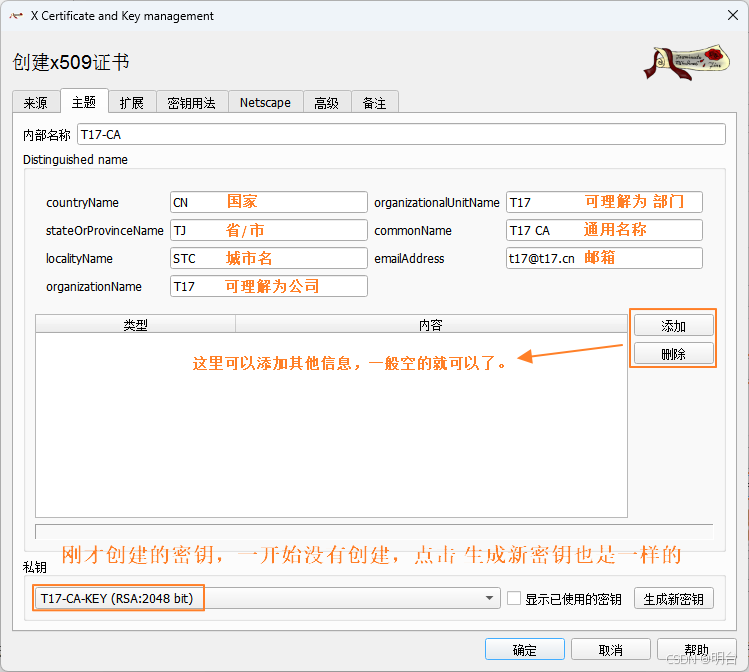The image size is (749, 672).
Task: Focus the stateOrProvinceName field
Action: pos(268,230)
